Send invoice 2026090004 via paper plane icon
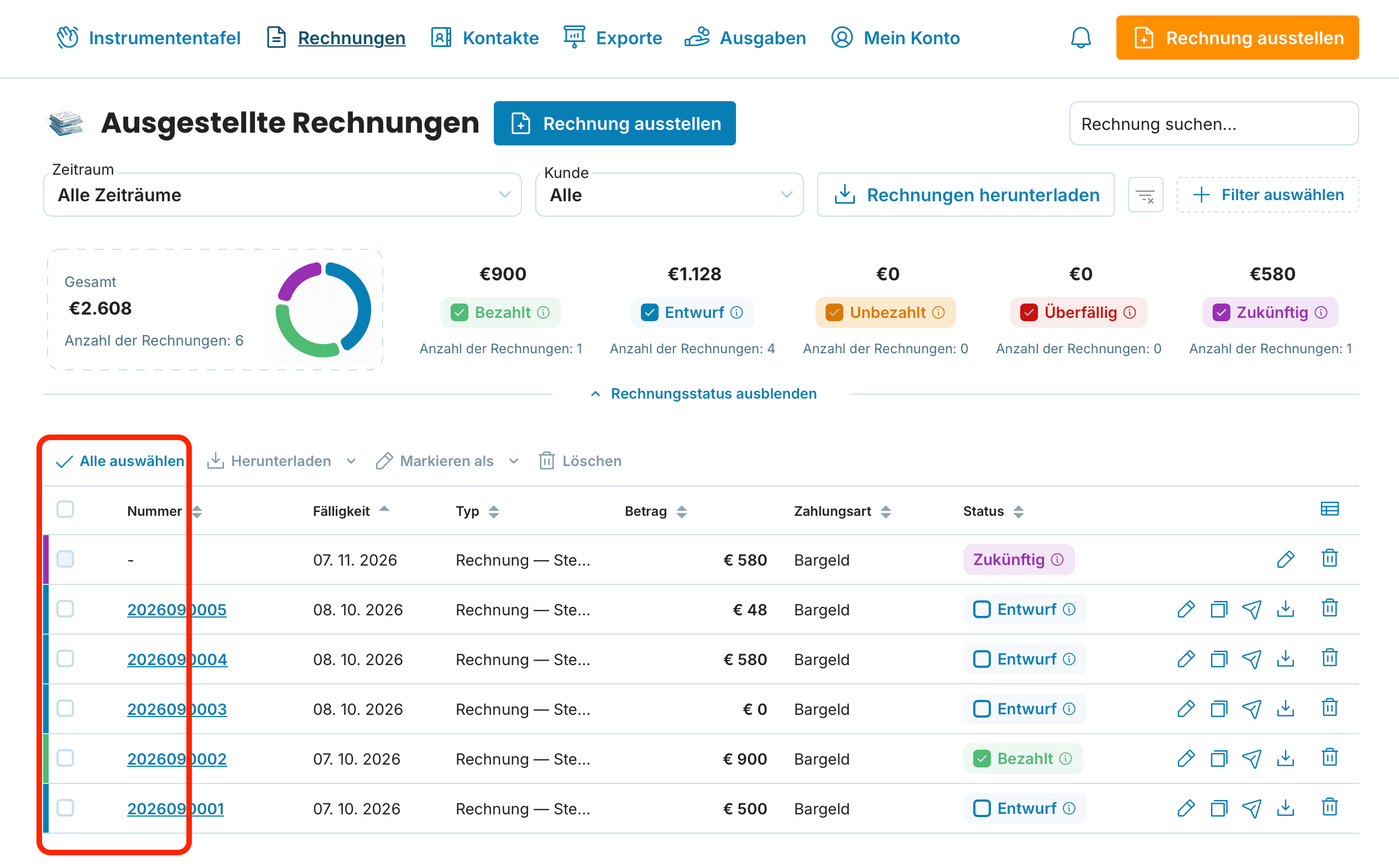Viewport: 1399px width, 868px height. [x=1251, y=659]
